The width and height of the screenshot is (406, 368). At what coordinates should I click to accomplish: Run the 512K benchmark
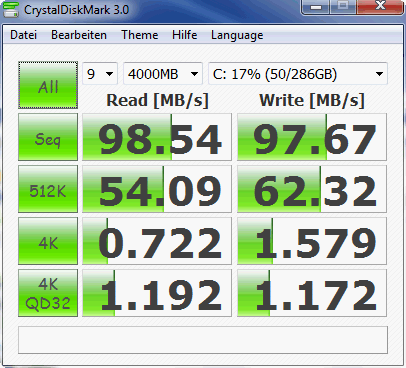48,189
